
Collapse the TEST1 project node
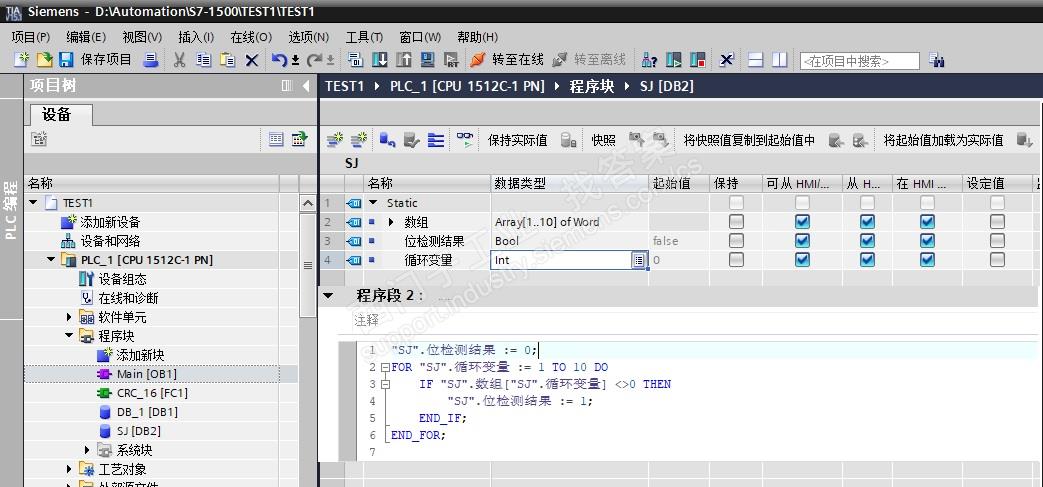(33, 202)
